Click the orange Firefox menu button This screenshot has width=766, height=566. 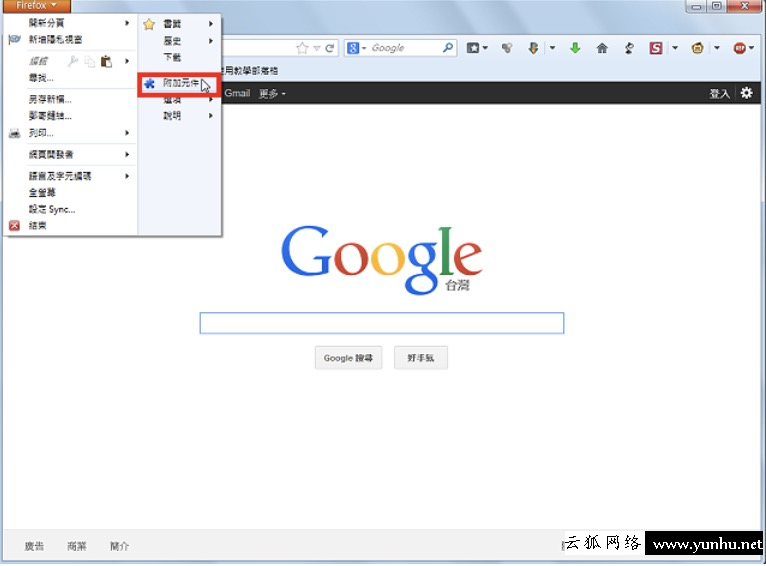coord(36,5)
